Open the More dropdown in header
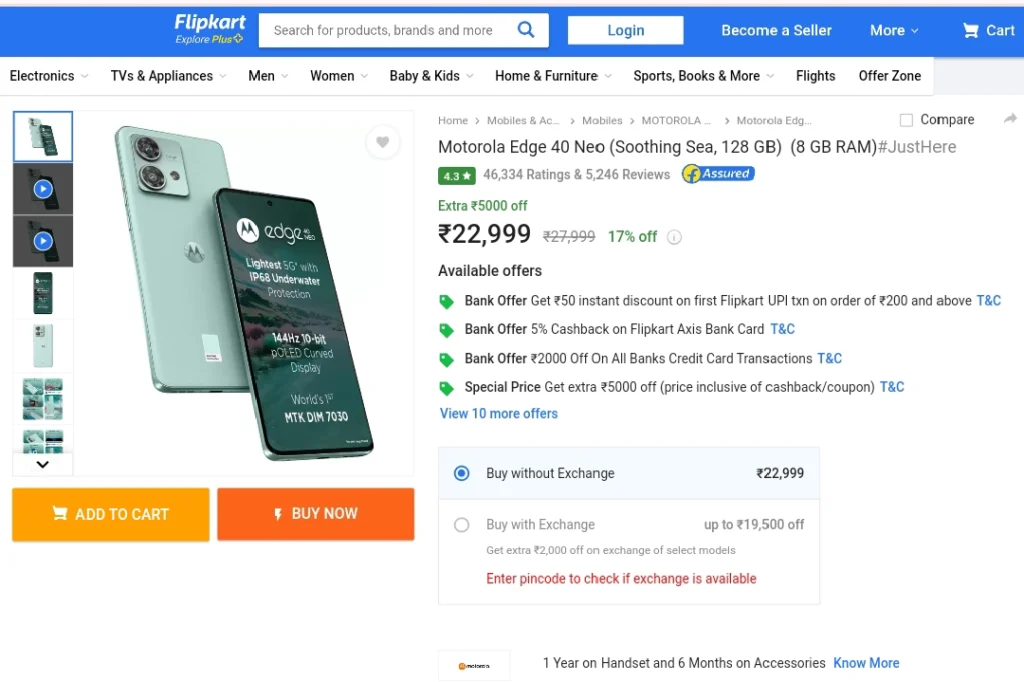This screenshot has width=1024, height=682. pos(894,30)
